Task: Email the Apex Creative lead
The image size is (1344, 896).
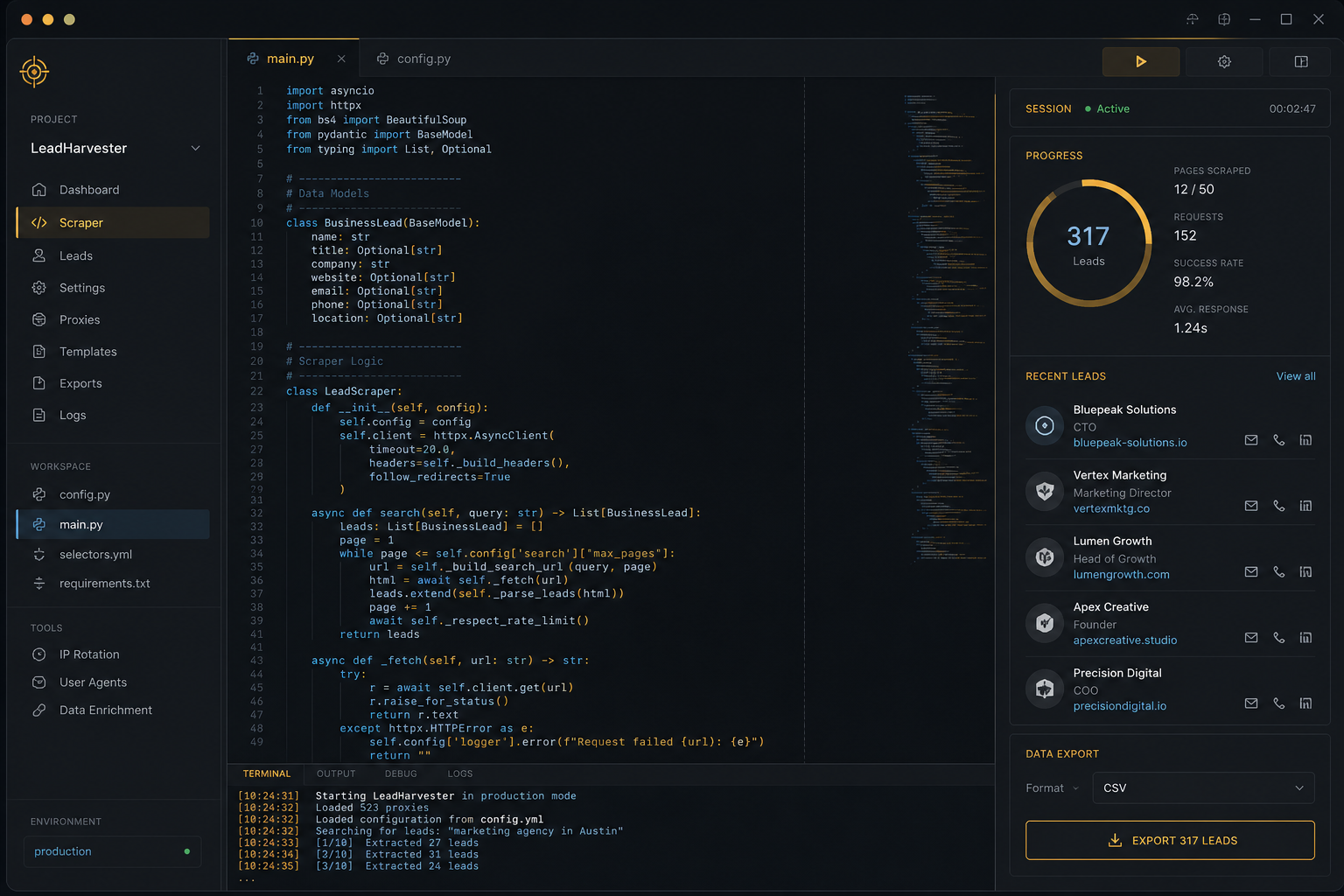Action: (x=1251, y=638)
